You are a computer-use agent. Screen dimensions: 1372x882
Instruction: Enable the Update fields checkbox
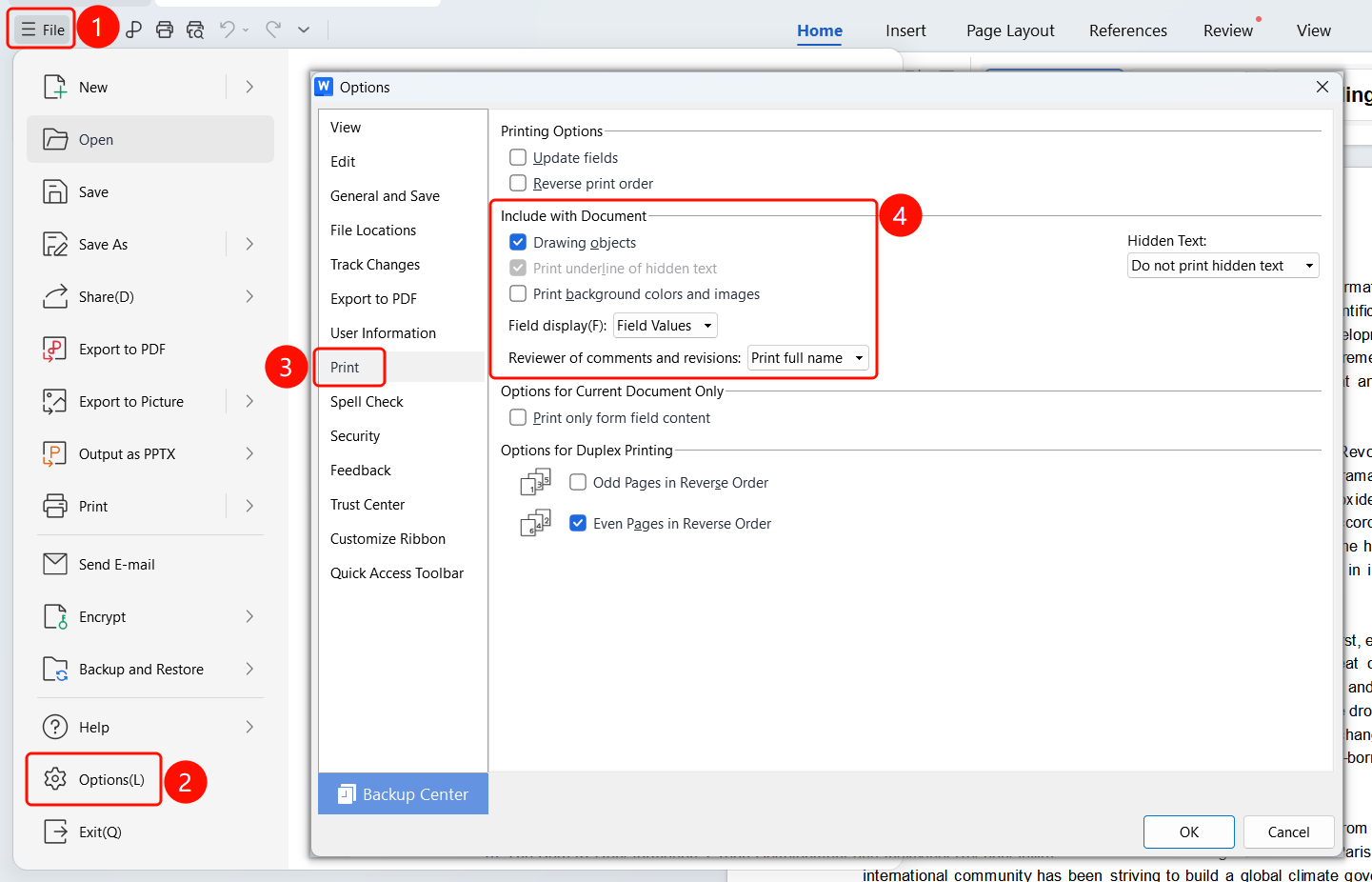[x=518, y=157]
